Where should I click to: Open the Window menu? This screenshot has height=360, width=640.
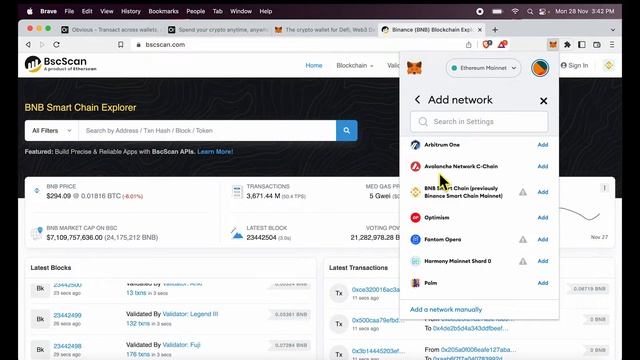[241, 11]
